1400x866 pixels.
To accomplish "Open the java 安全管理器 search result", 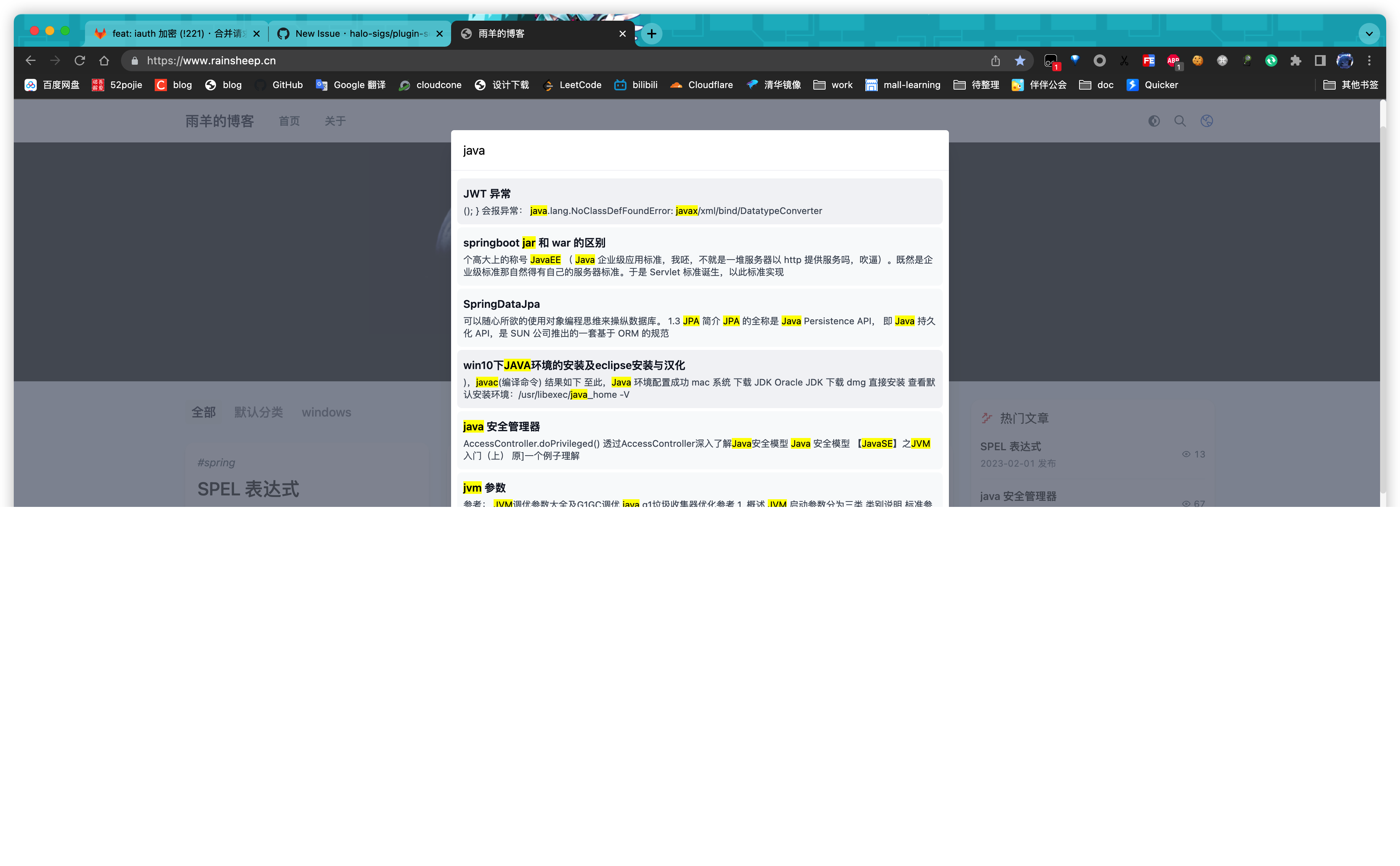I will (700, 440).
